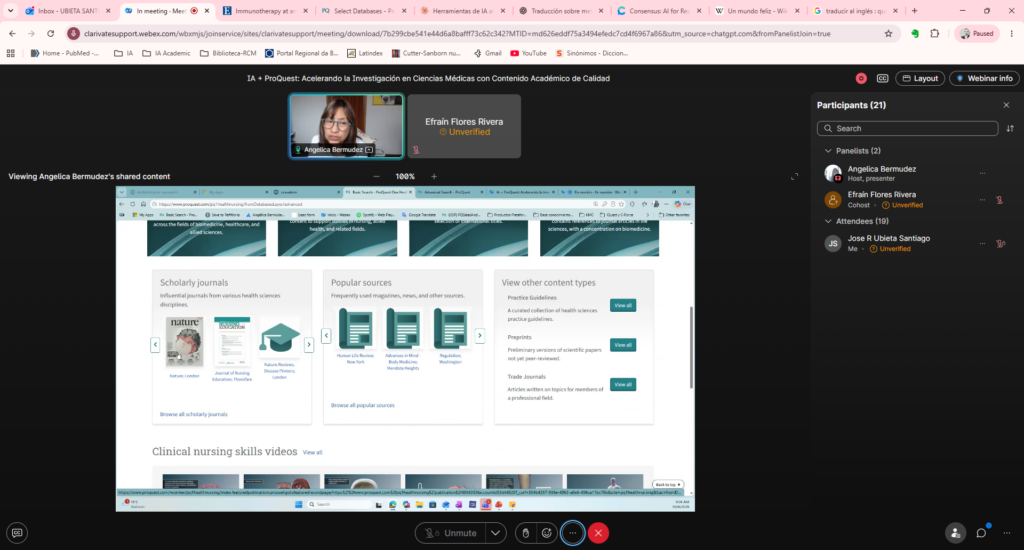Go back in browser history
Viewport: 1024px width, 550px height.
[12, 33]
